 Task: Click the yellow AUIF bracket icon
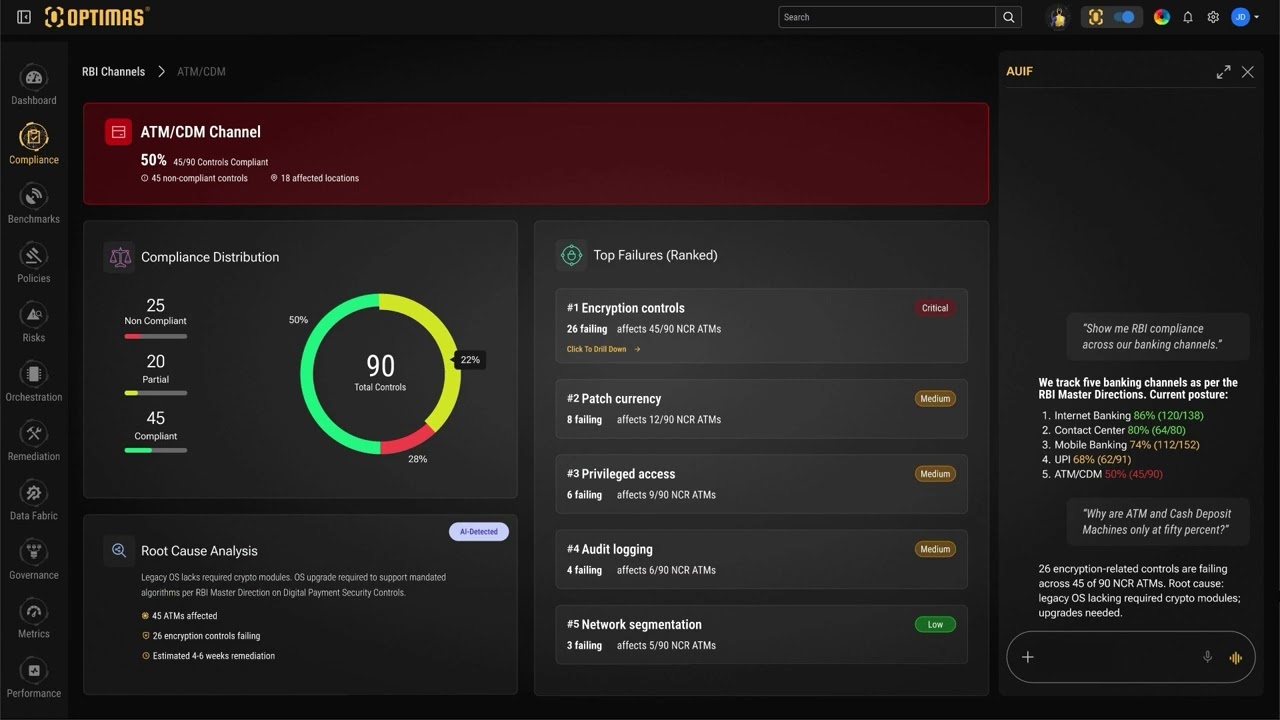tap(1096, 17)
